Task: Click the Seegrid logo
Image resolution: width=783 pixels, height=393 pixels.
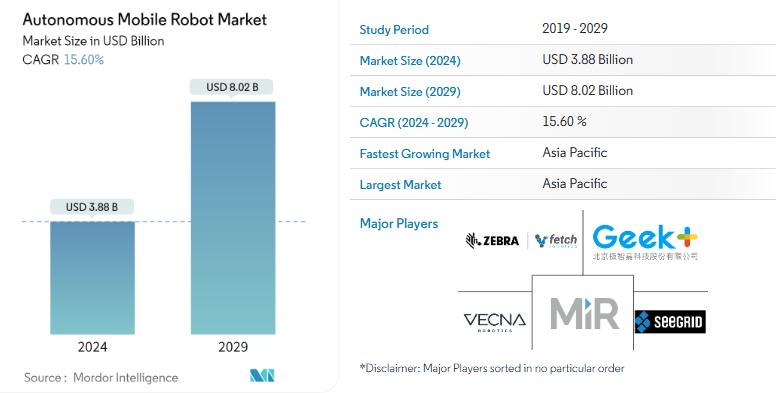Action: 670,322
